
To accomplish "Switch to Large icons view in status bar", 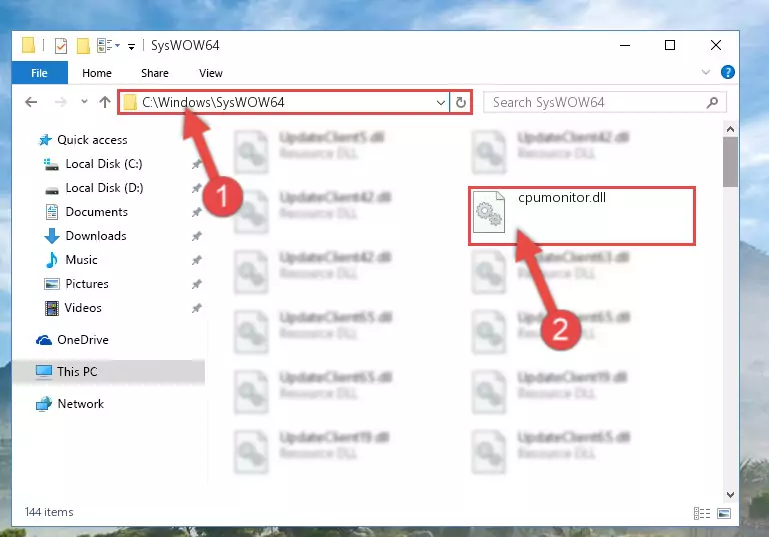I will (x=723, y=513).
